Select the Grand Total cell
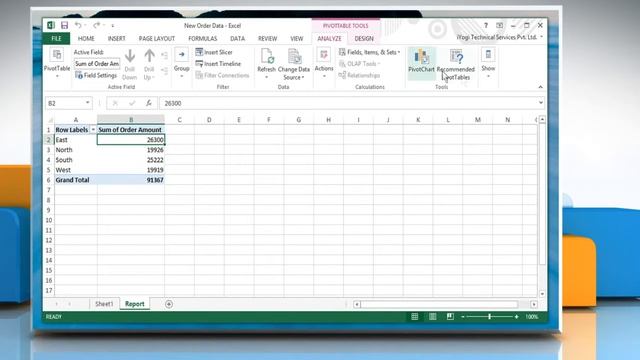 coord(76,180)
